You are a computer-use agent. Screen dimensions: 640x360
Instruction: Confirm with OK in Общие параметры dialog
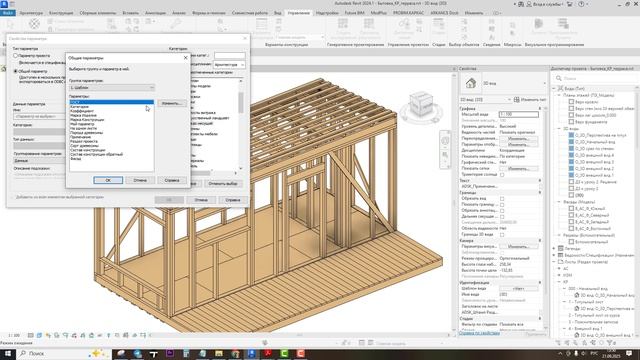click(x=108, y=180)
